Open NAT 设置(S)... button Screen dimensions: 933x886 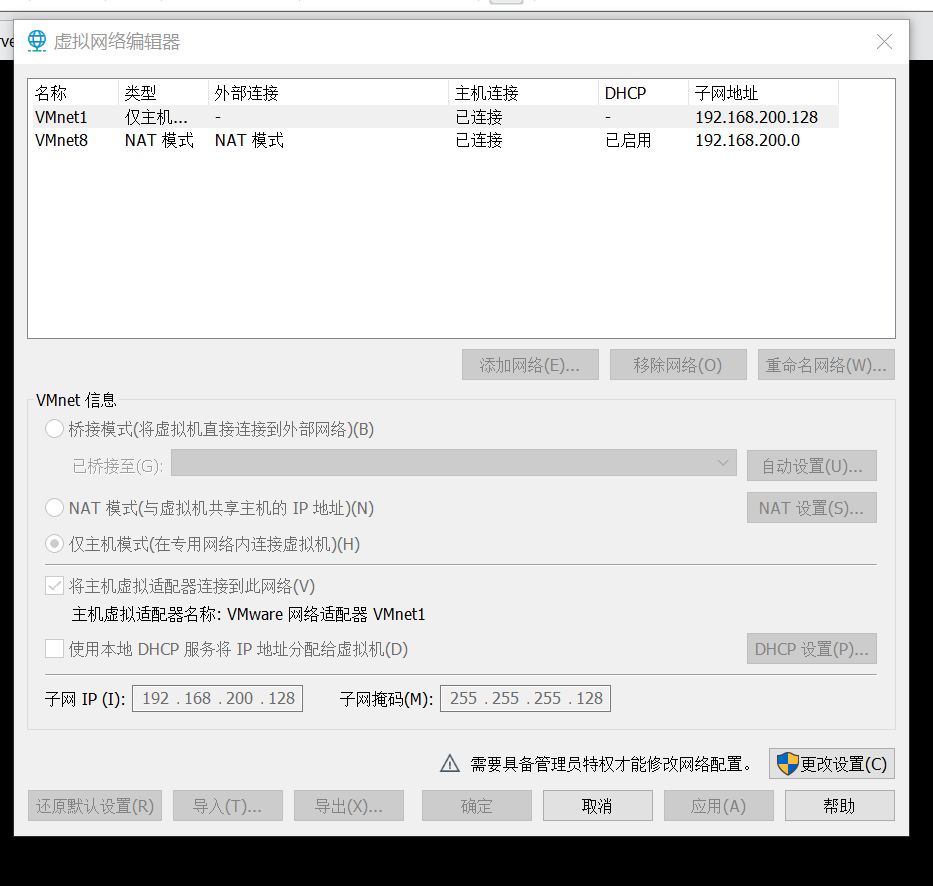pyautogui.click(x=812, y=508)
